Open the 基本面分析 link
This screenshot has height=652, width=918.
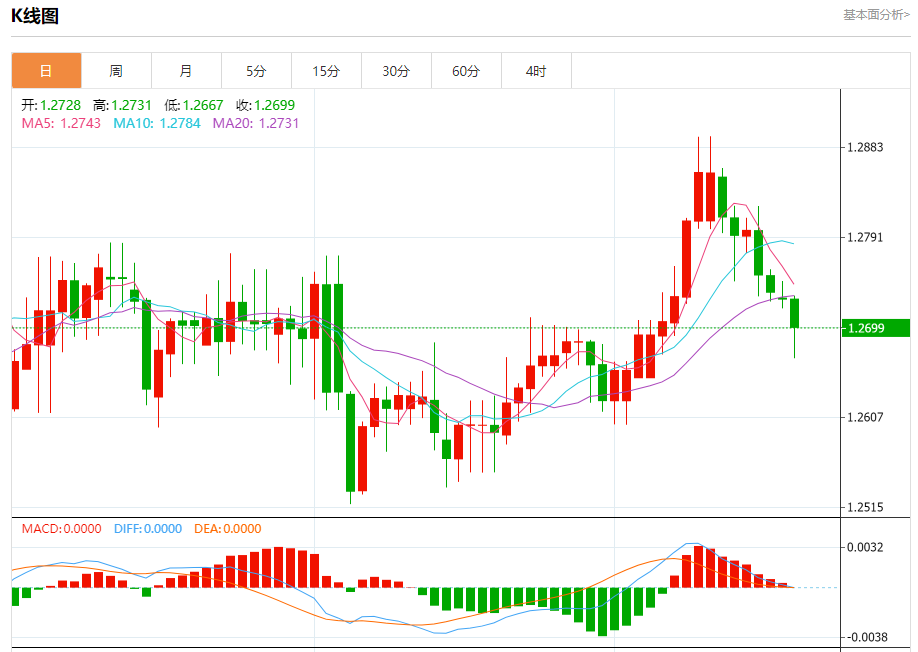[x=876, y=15]
